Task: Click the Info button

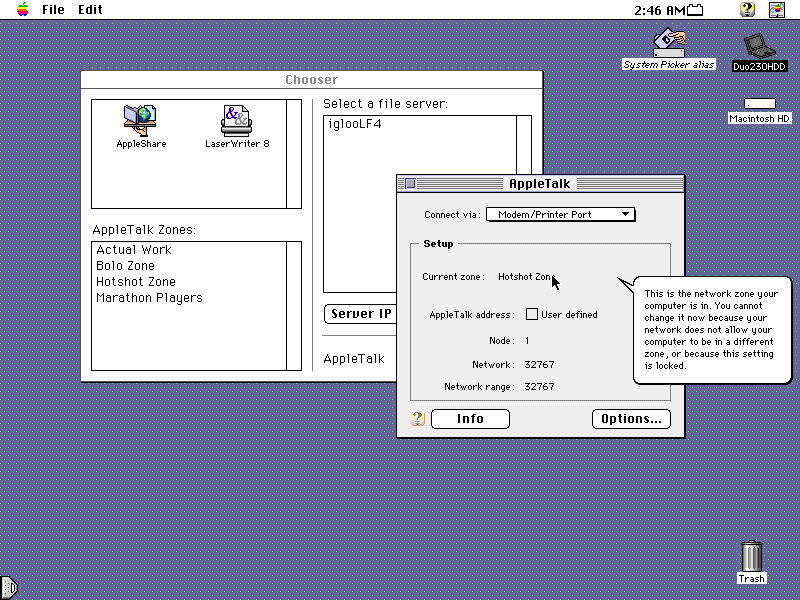Action: (x=470, y=419)
